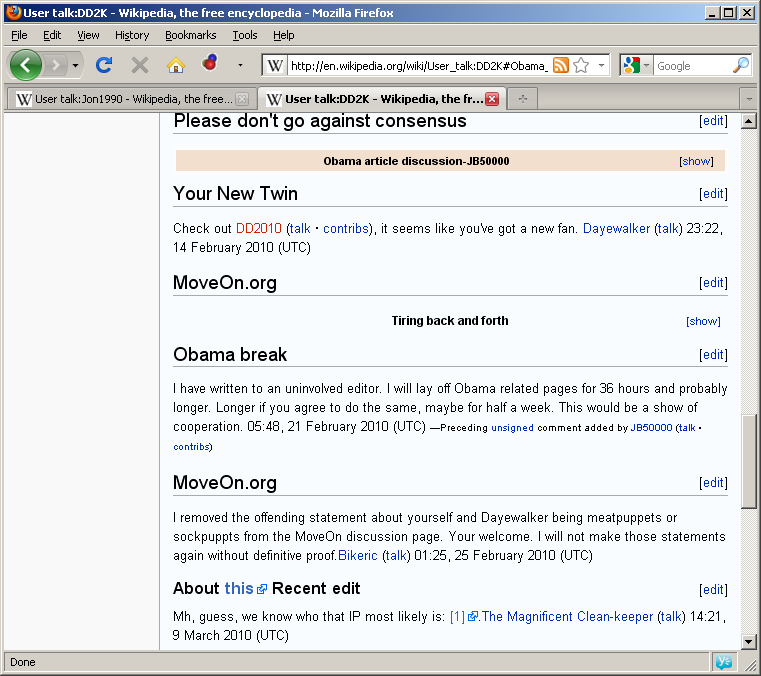Click the URL address field
This screenshot has height=676, width=761.
pos(419,66)
